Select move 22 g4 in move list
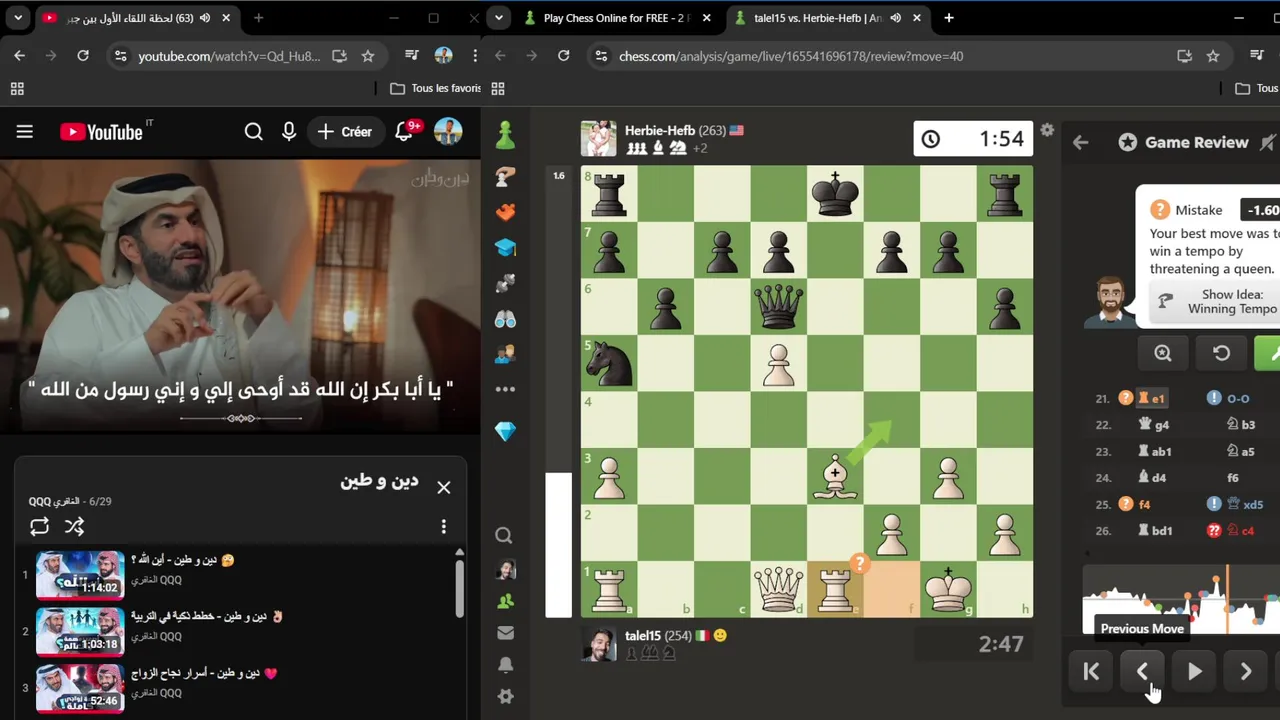Viewport: 1280px width, 720px height. pyautogui.click(x=1154, y=425)
